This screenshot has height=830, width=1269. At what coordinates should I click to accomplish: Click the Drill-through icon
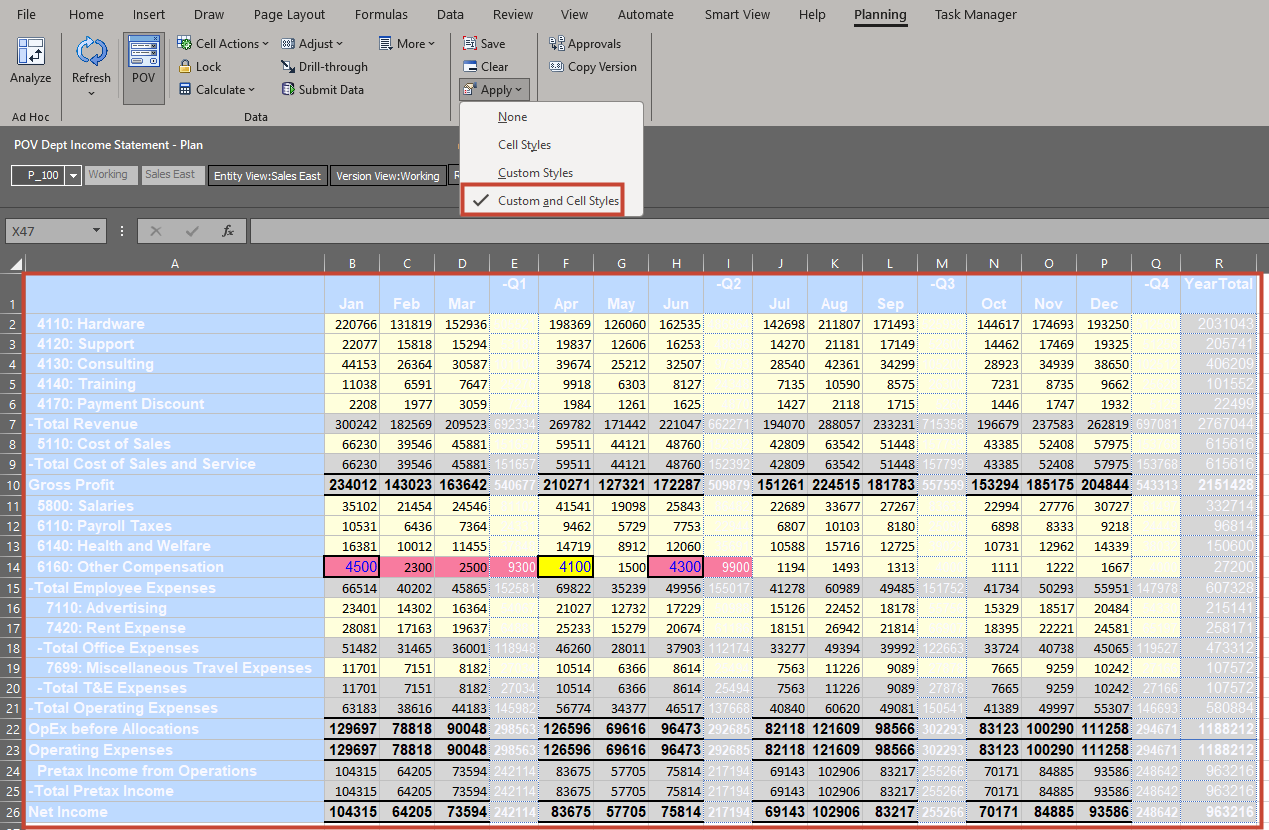pyautogui.click(x=288, y=67)
